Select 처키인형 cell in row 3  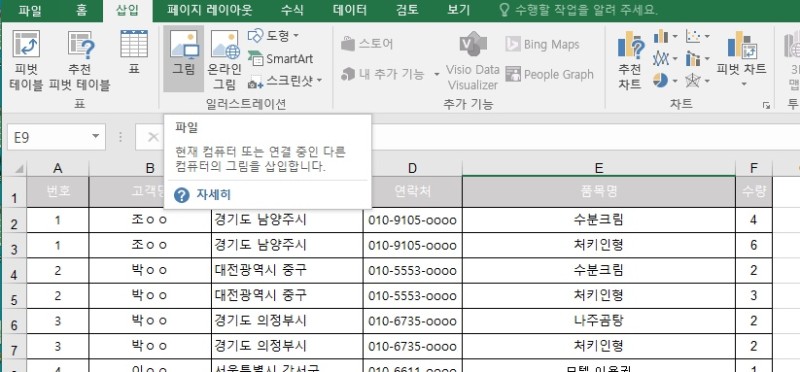598,245
